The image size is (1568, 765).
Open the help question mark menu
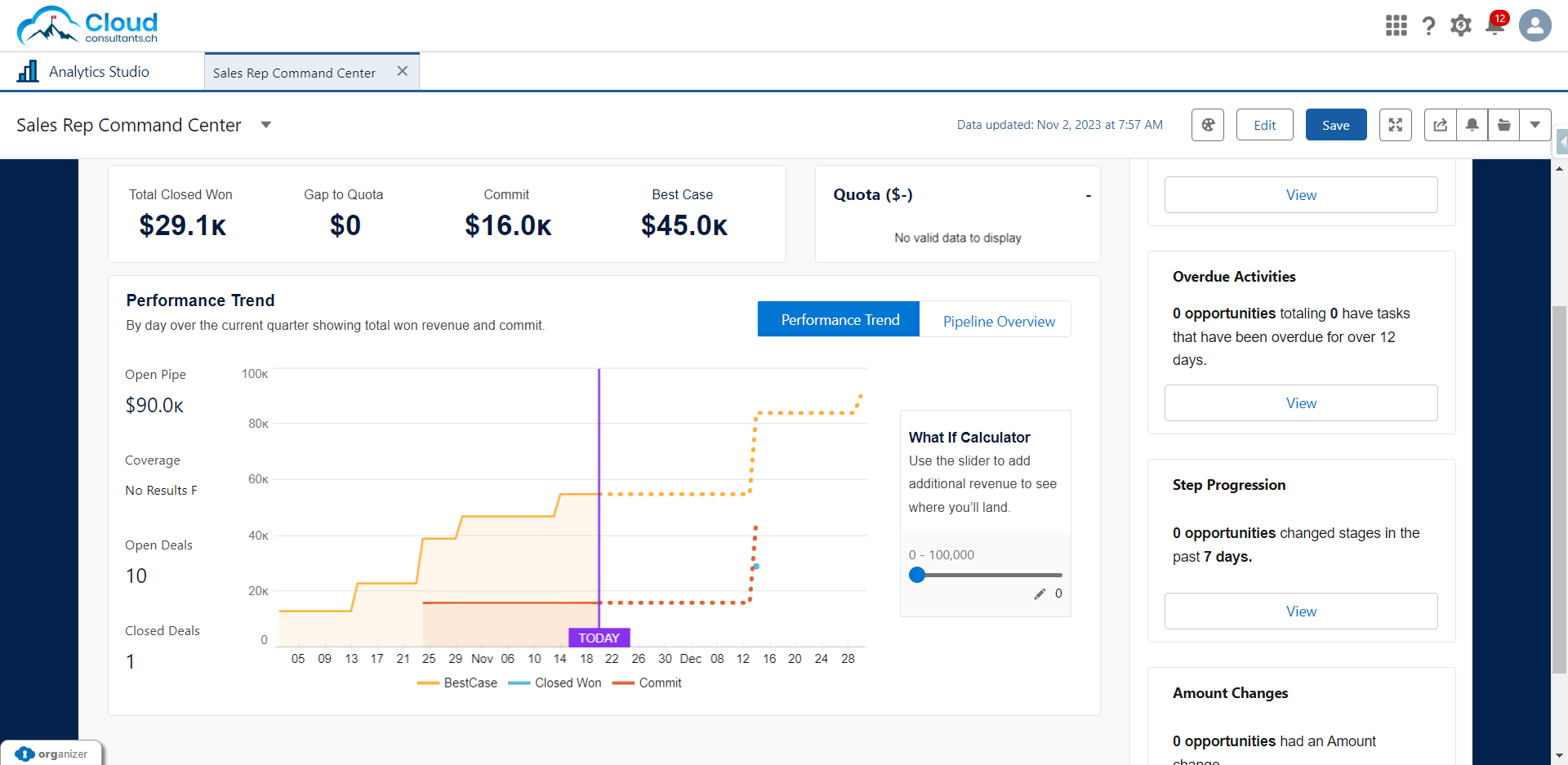pos(1428,26)
